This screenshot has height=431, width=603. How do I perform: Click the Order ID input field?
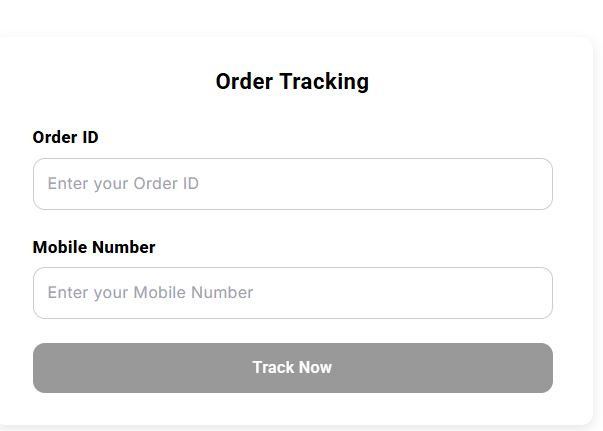[x=292, y=184]
